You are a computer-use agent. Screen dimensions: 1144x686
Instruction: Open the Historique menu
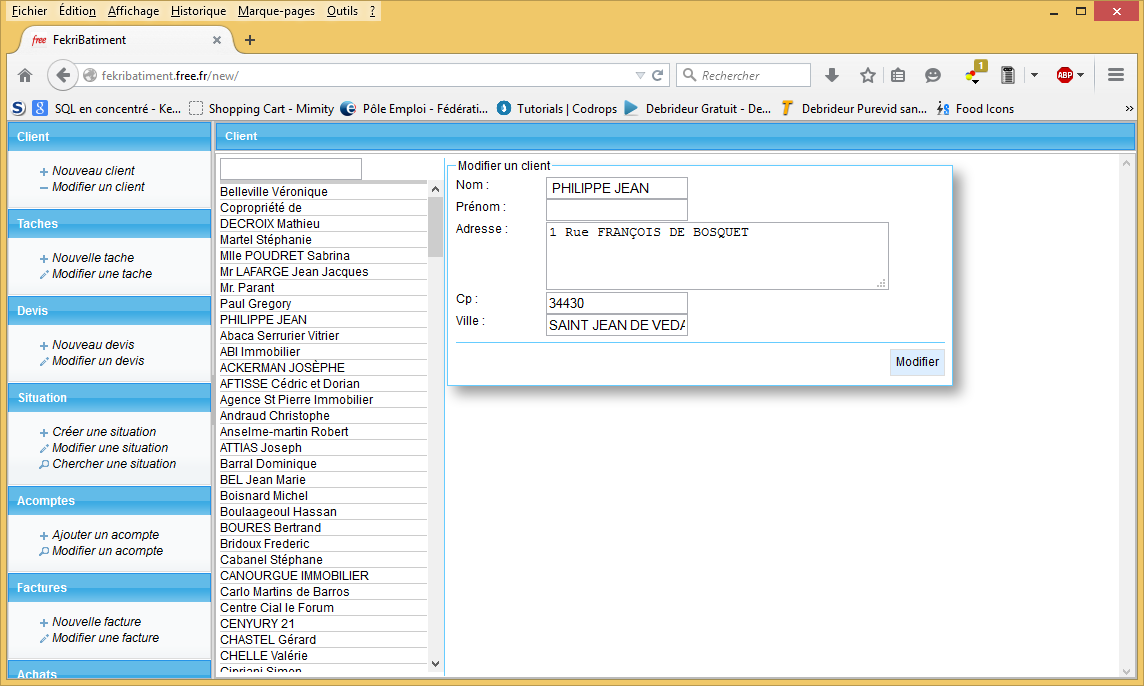point(198,11)
